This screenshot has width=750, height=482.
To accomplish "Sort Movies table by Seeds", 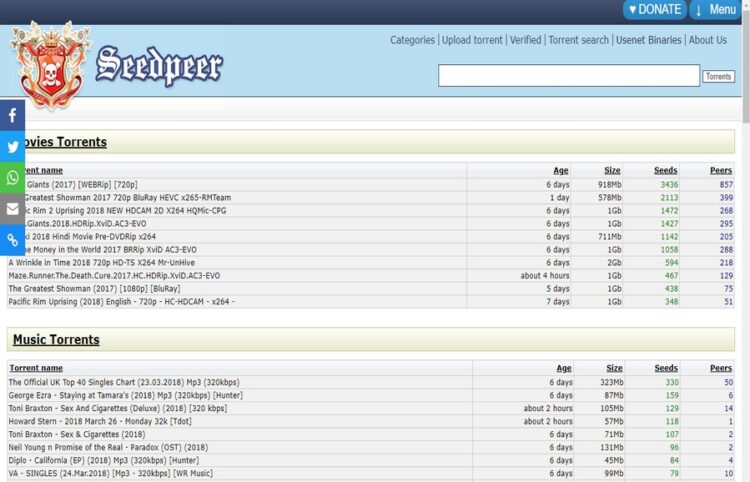I will coord(665,170).
